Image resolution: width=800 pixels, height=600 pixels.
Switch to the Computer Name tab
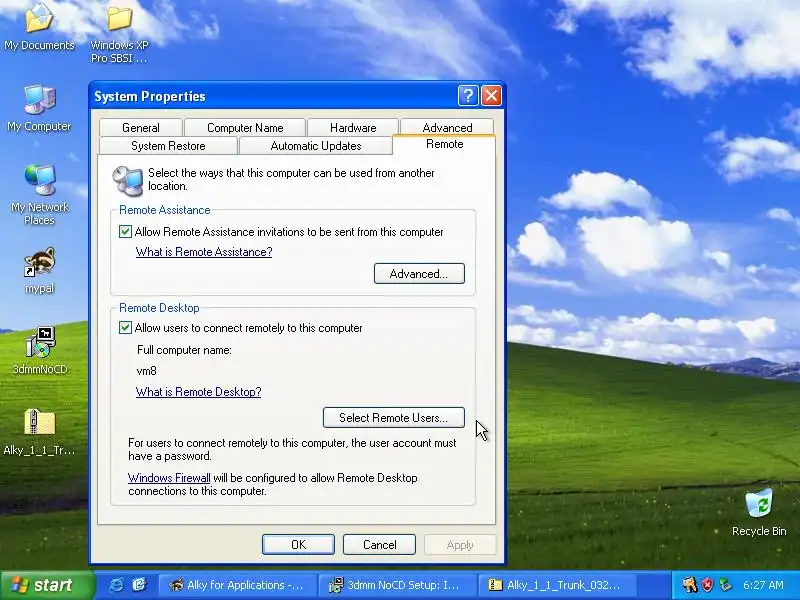tap(245, 128)
